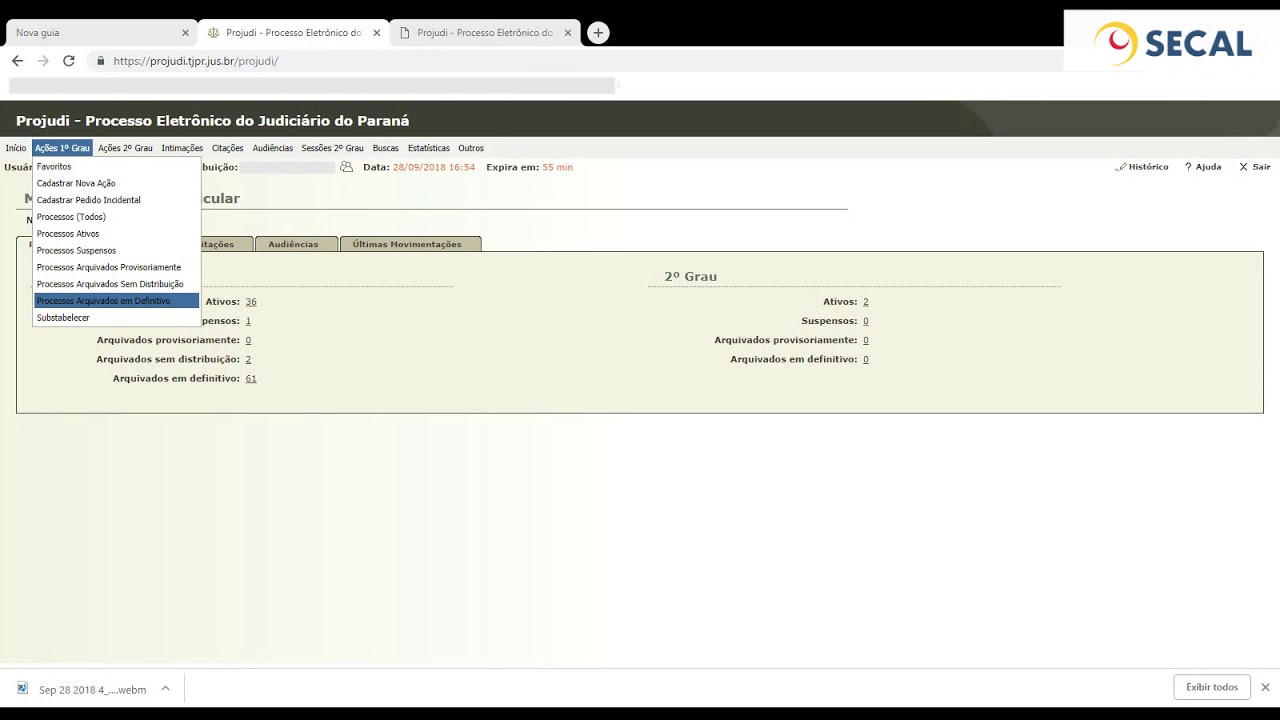
Task: Select Processos Suspensos menu entry
Action: click(x=116, y=251)
